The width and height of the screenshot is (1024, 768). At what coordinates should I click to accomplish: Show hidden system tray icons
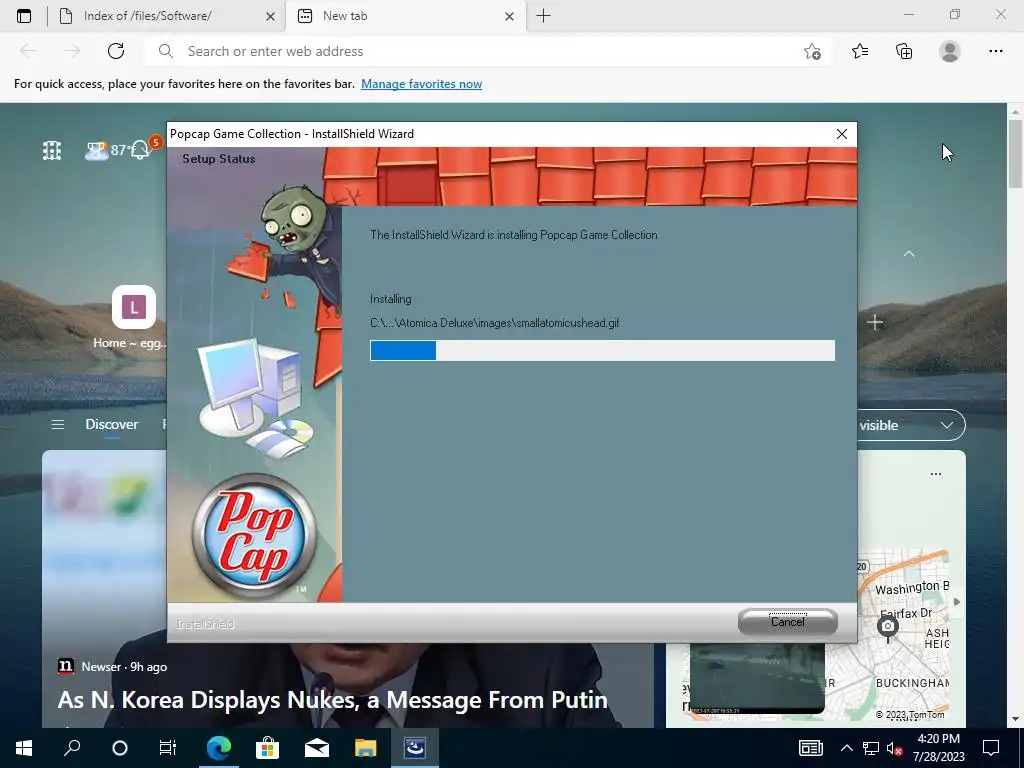click(x=846, y=748)
